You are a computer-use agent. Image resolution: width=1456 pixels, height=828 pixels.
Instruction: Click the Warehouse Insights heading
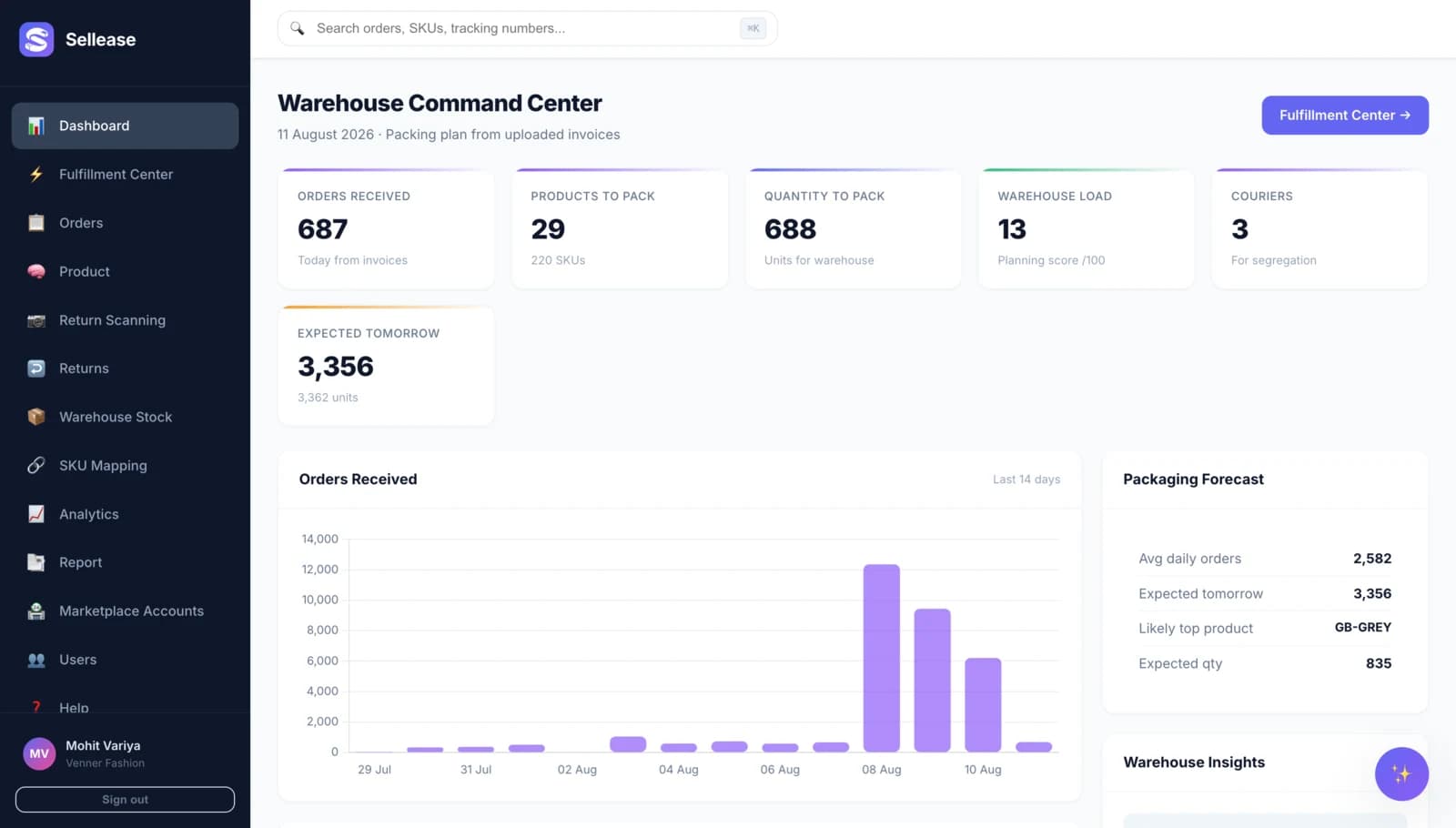pos(1194,762)
